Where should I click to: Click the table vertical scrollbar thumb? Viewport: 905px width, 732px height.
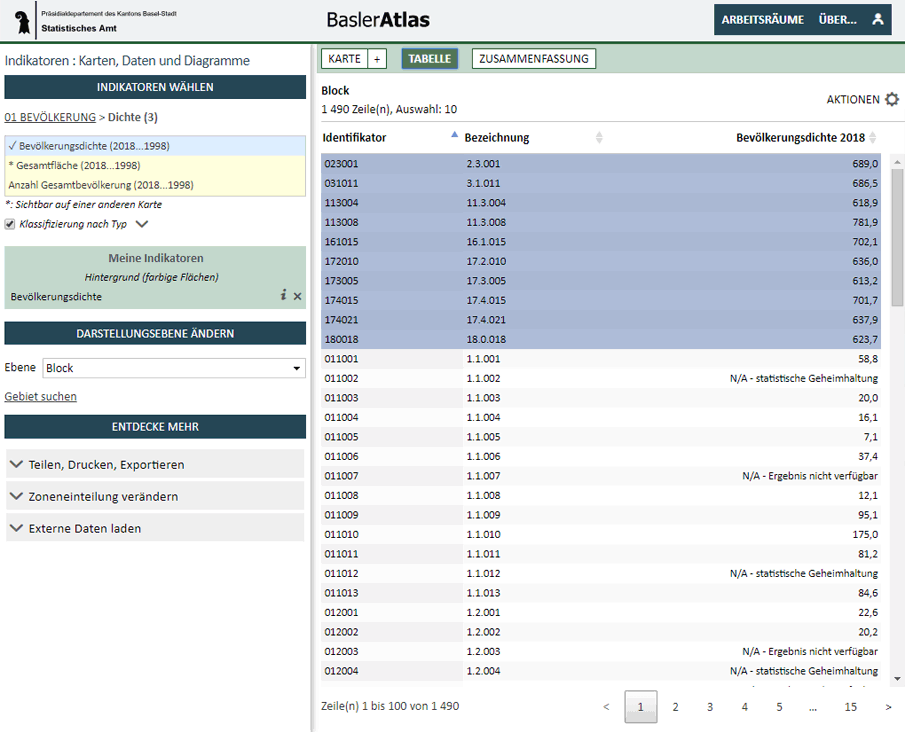pos(897,237)
